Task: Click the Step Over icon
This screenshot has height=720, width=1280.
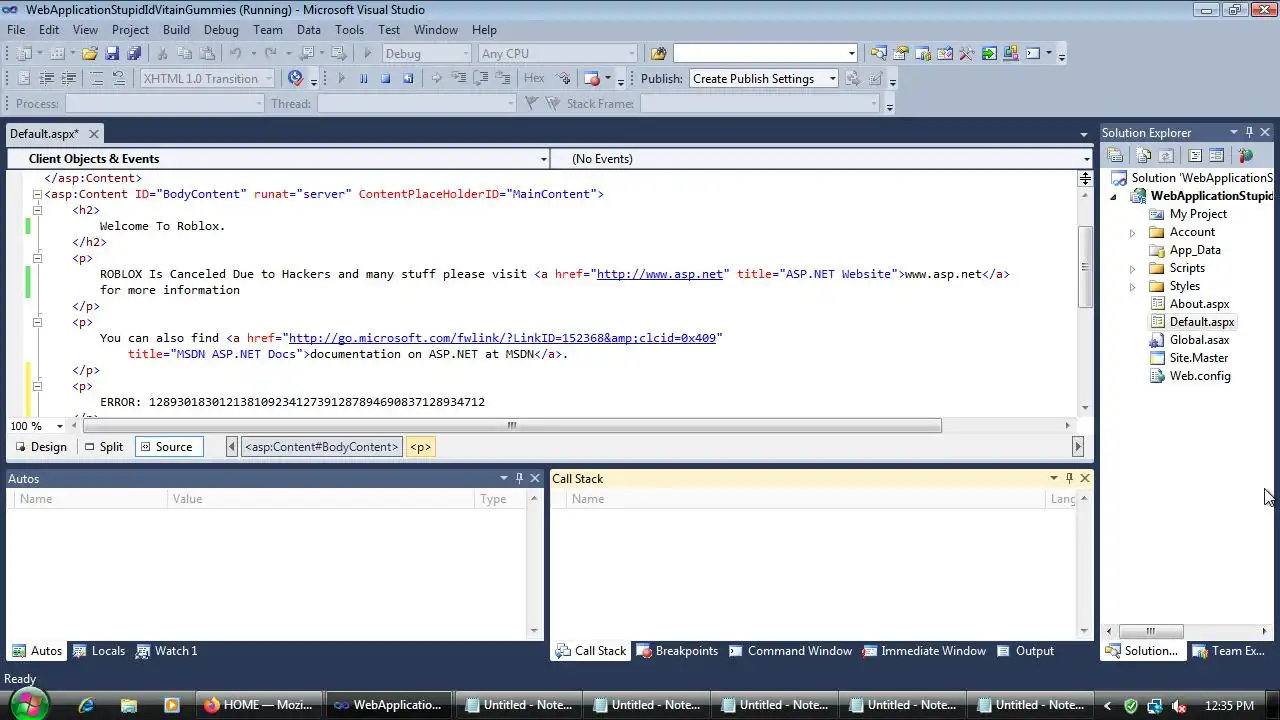Action: 480,78
